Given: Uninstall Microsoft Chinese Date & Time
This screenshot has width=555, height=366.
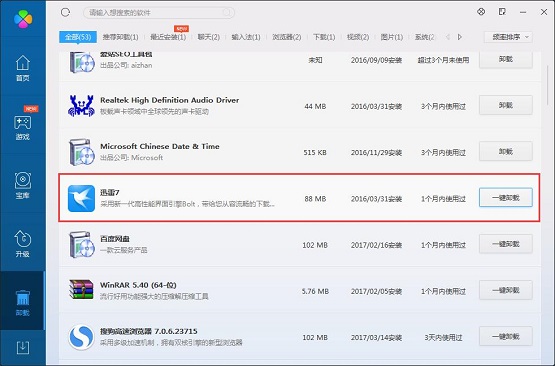Looking at the screenshot, I should (x=506, y=151).
